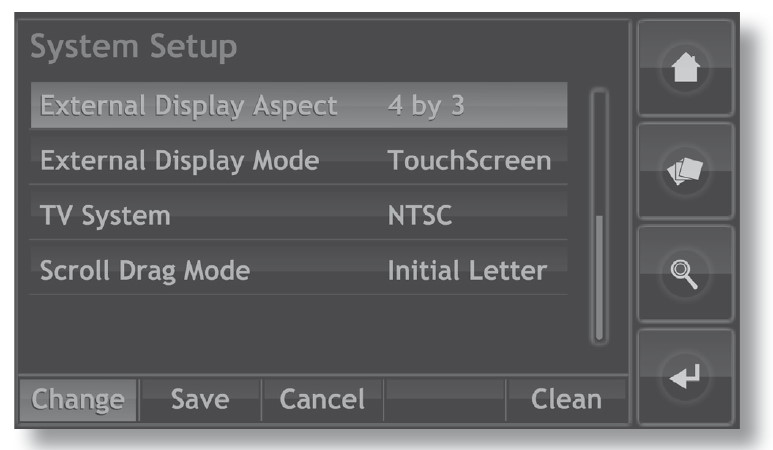Click the System Setup title
773x450 pixels.
point(134,48)
